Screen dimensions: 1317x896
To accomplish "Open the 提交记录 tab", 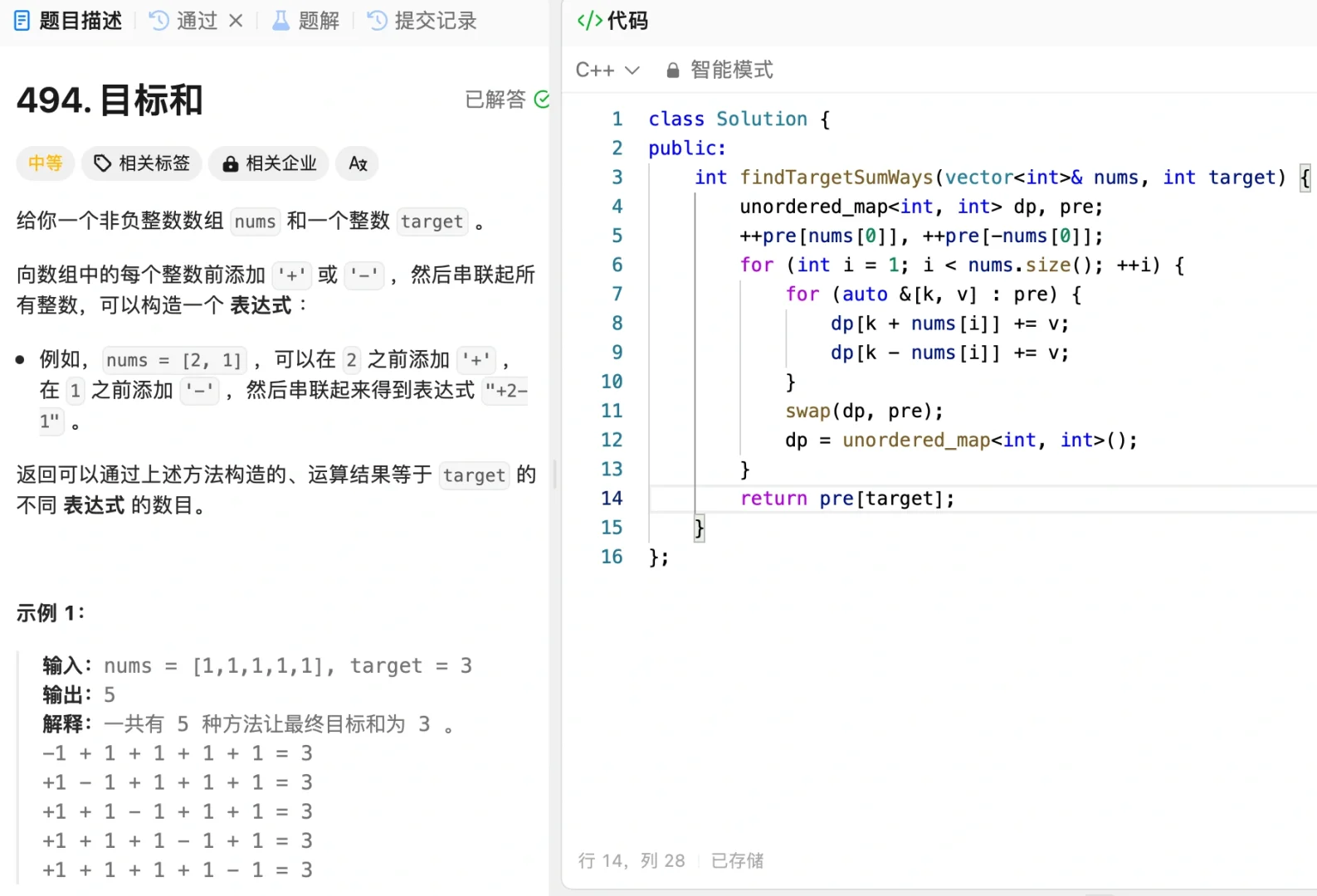I will (422, 21).
